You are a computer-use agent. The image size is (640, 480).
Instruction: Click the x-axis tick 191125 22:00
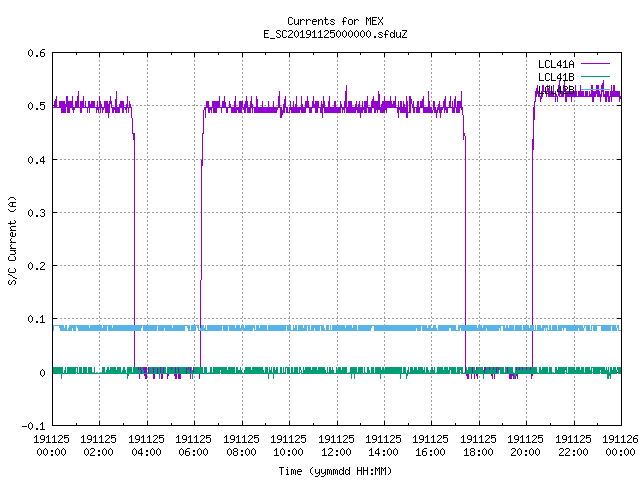click(x=573, y=445)
